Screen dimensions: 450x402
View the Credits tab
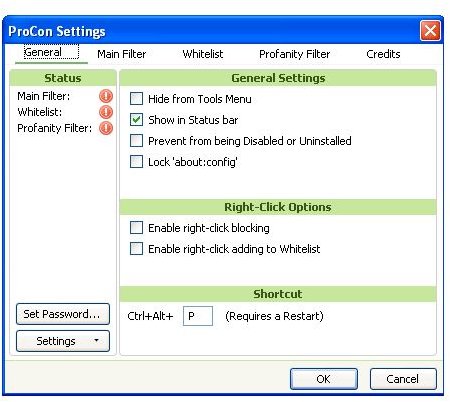[x=383, y=54]
